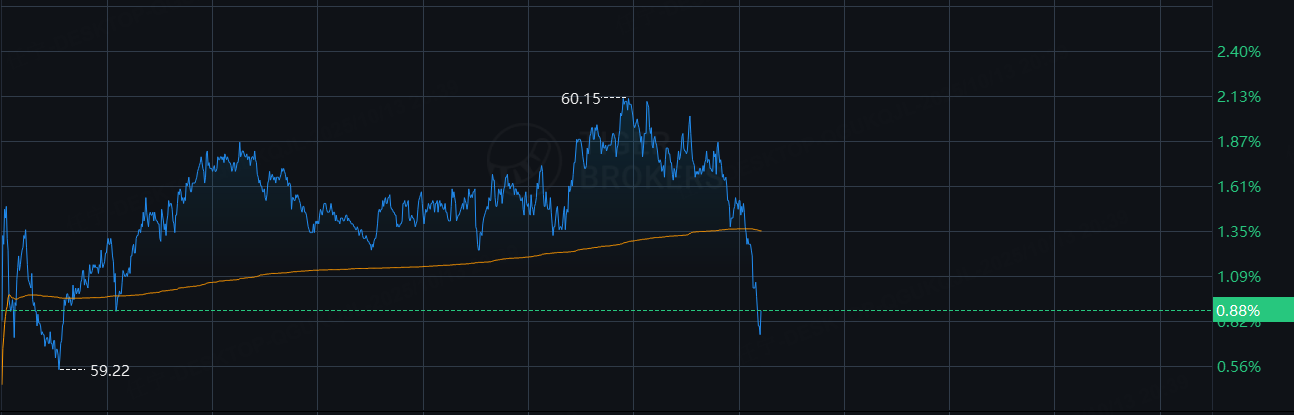Screen dimensions: 1294x415
Task: Click the latest endpoint of the blue price line
Action: [x=760, y=333]
